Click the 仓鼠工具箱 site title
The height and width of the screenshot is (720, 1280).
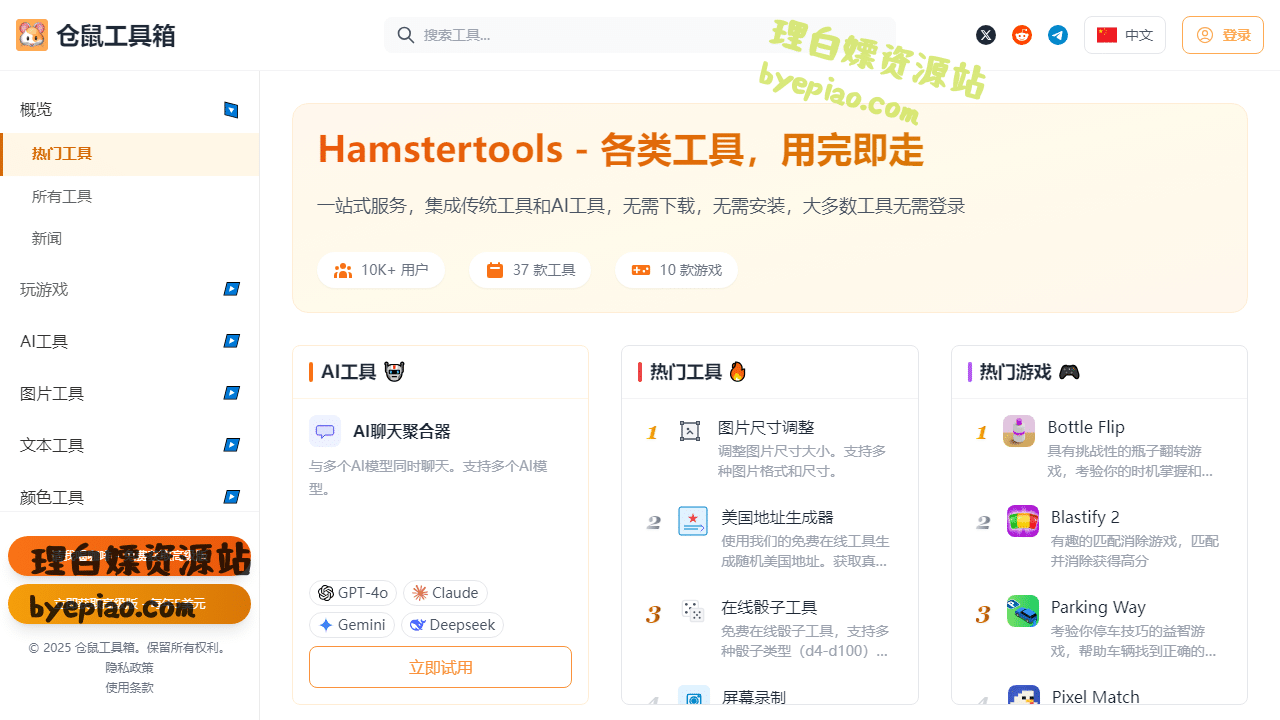click(x=116, y=35)
